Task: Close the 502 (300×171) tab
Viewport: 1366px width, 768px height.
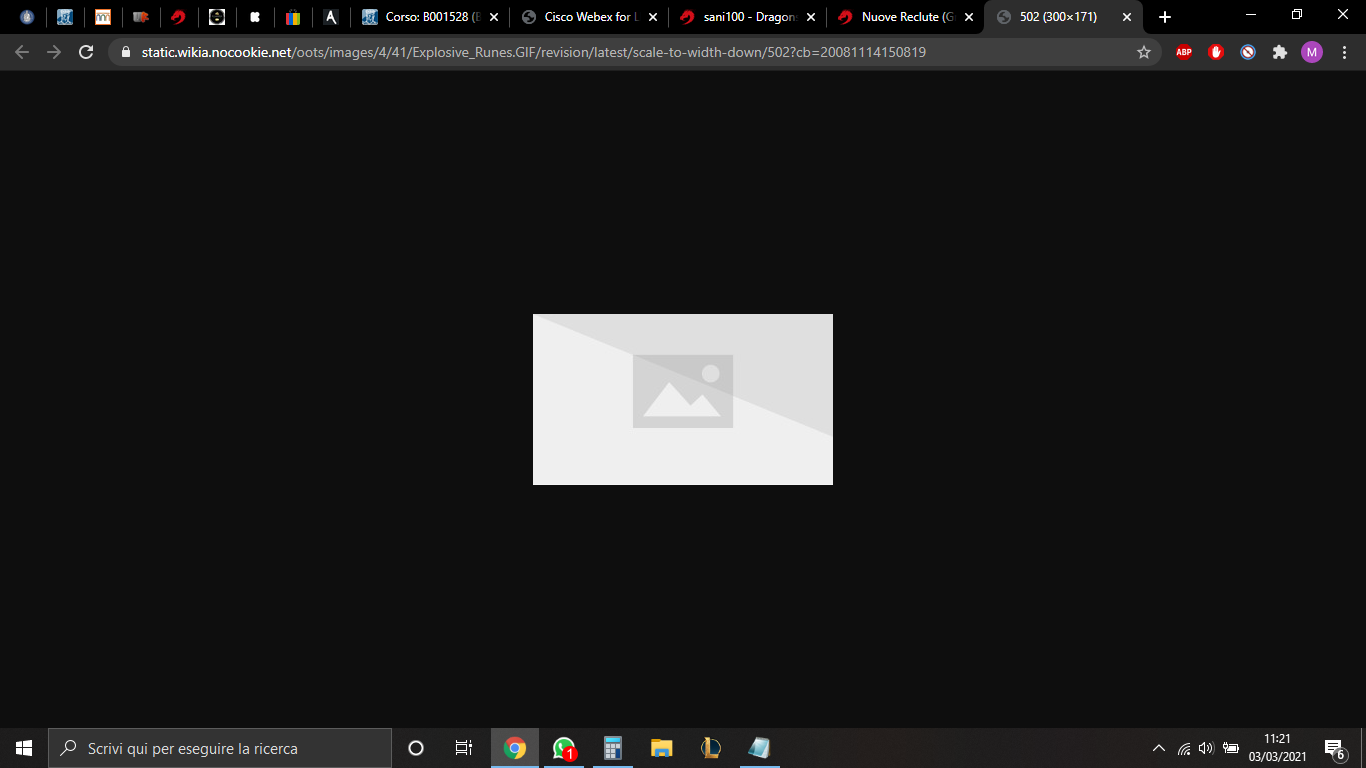Action: click(x=1127, y=17)
